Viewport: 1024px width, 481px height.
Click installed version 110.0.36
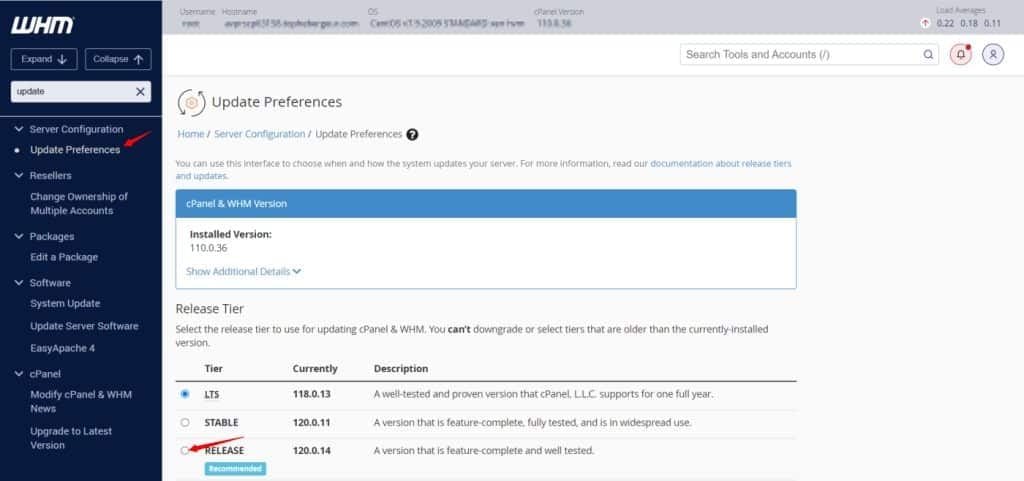(x=208, y=248)
